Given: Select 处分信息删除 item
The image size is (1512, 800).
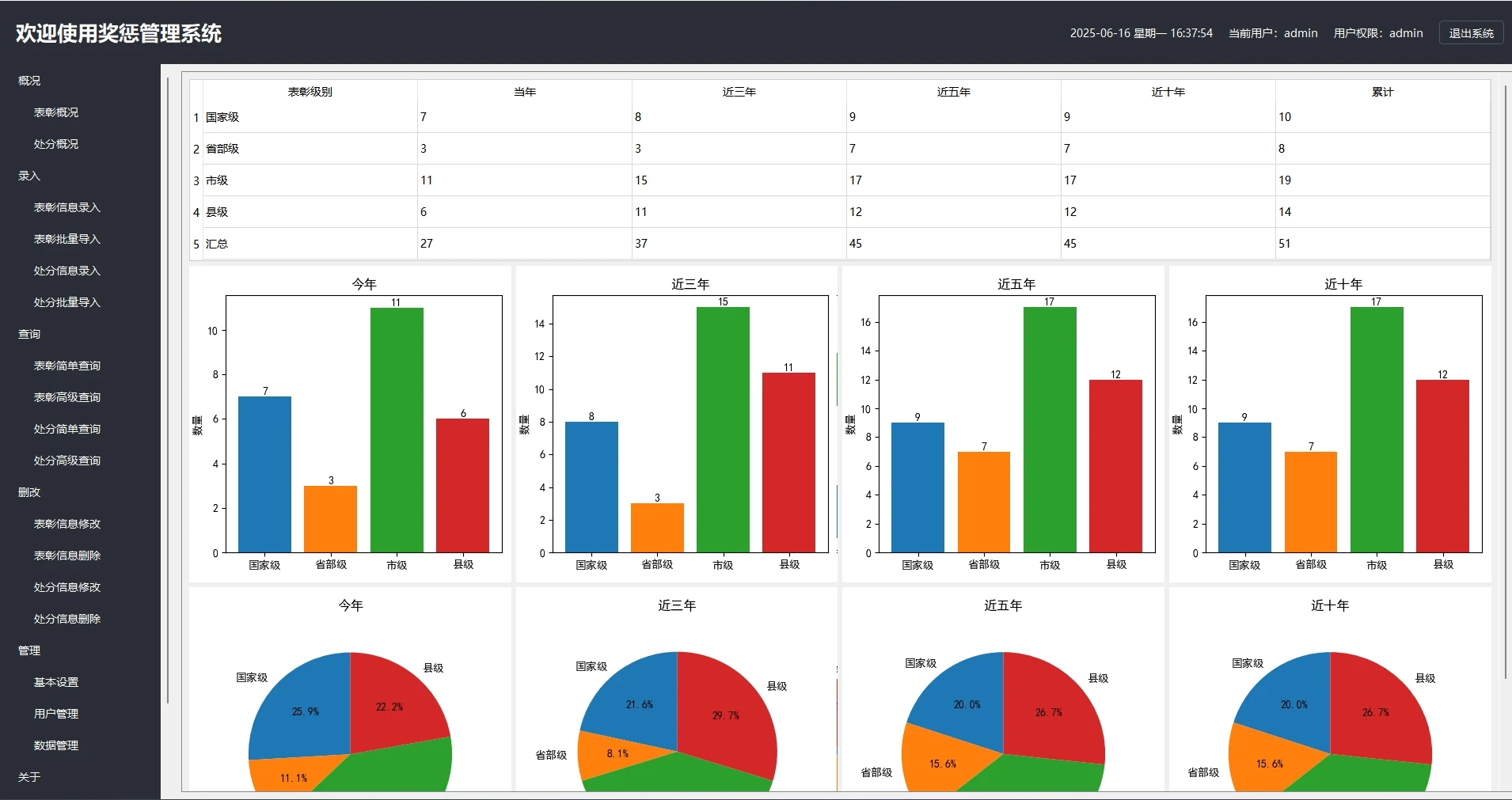Looking at the screenshot, I should pyautogui.click(x=67, y=619).
